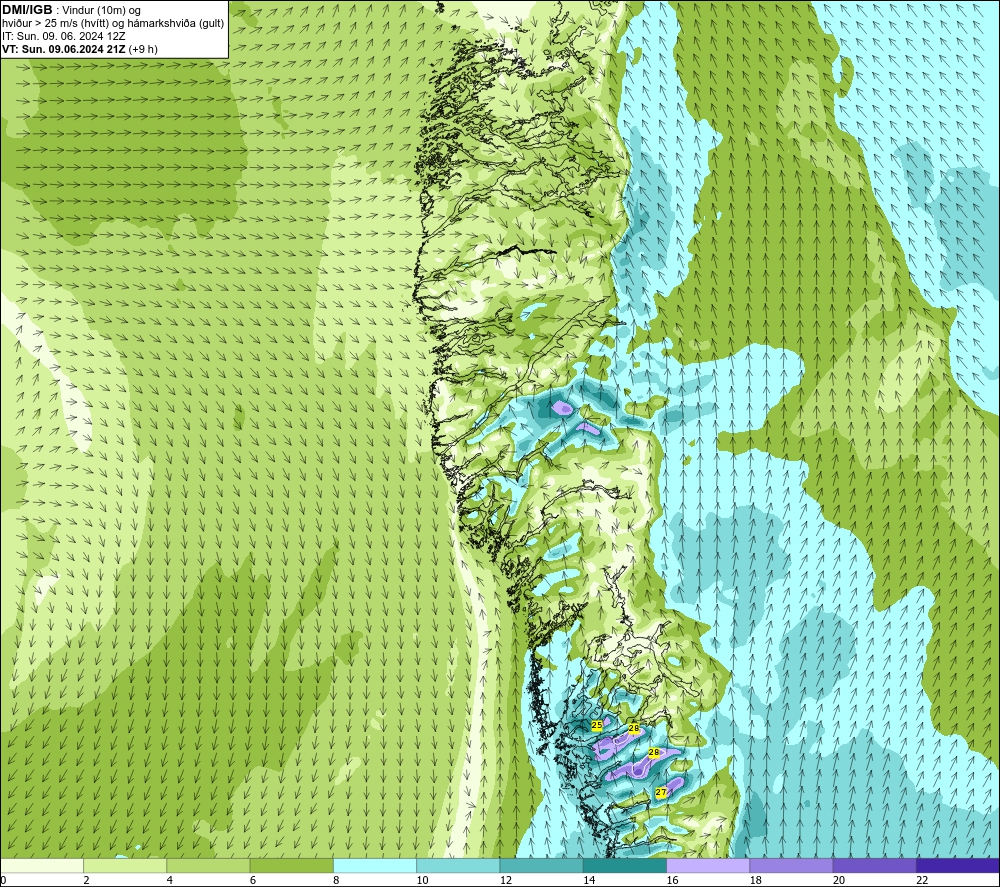The width and height of the screenshot is (1000, 887).
Task: Pick the 4–6 m/s light green swatch
Action: tap(208, 865)
